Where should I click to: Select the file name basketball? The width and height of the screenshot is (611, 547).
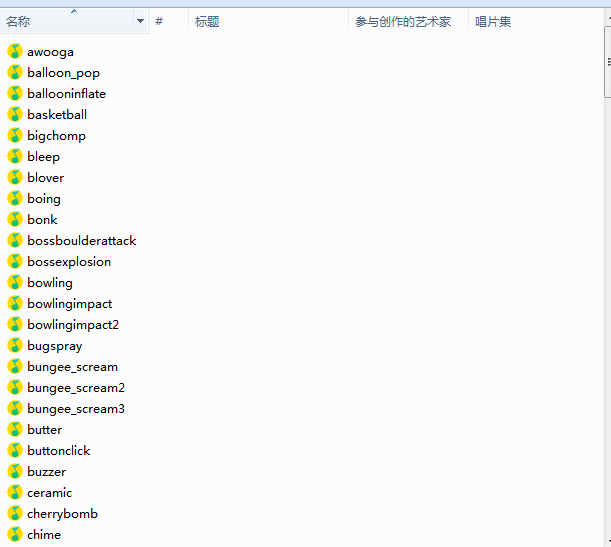click(x=57, y=115)
